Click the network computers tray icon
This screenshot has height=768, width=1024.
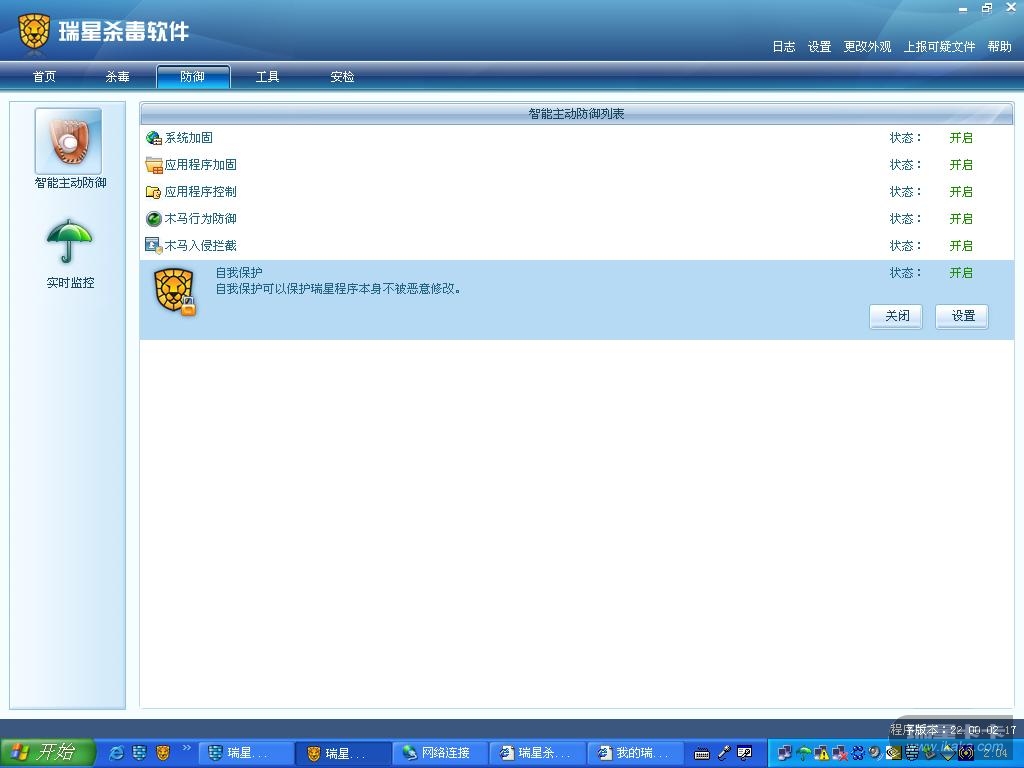click(x=786, y=754)
